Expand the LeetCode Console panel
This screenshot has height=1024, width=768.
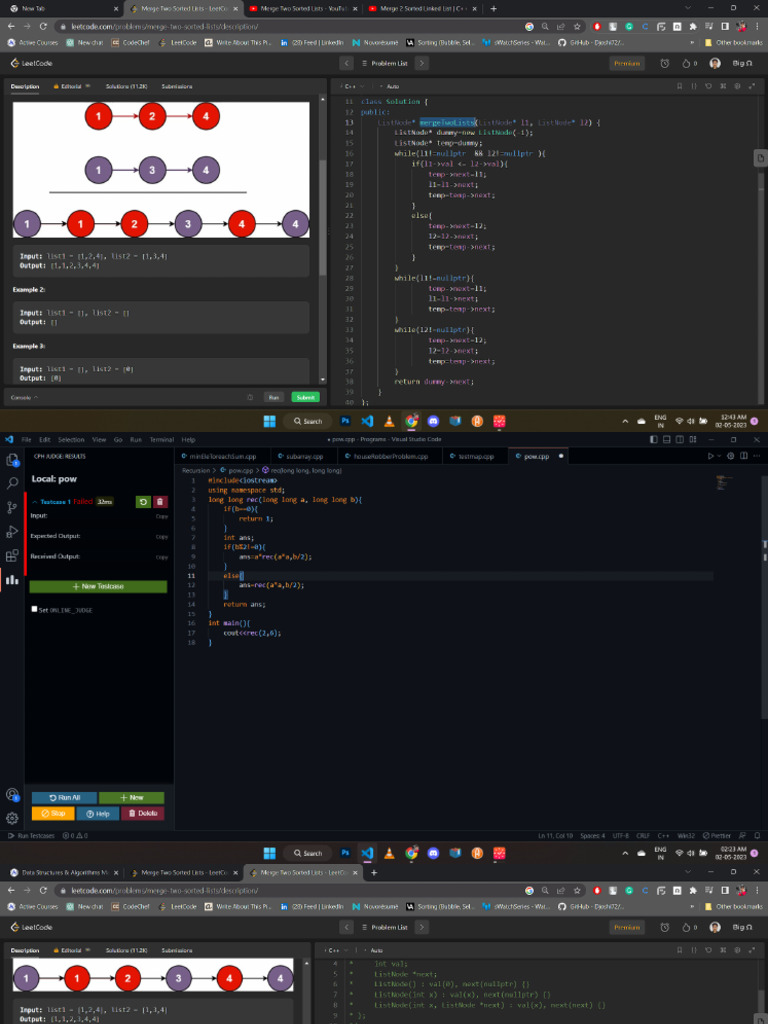coord(24,397)
